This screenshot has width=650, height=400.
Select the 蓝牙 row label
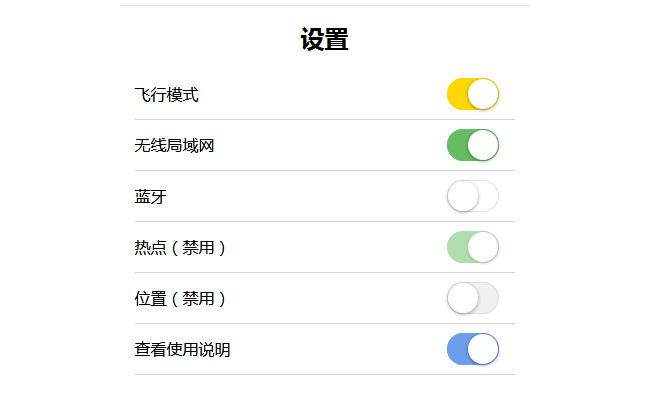pyautogui.click(x=151, y=197)
